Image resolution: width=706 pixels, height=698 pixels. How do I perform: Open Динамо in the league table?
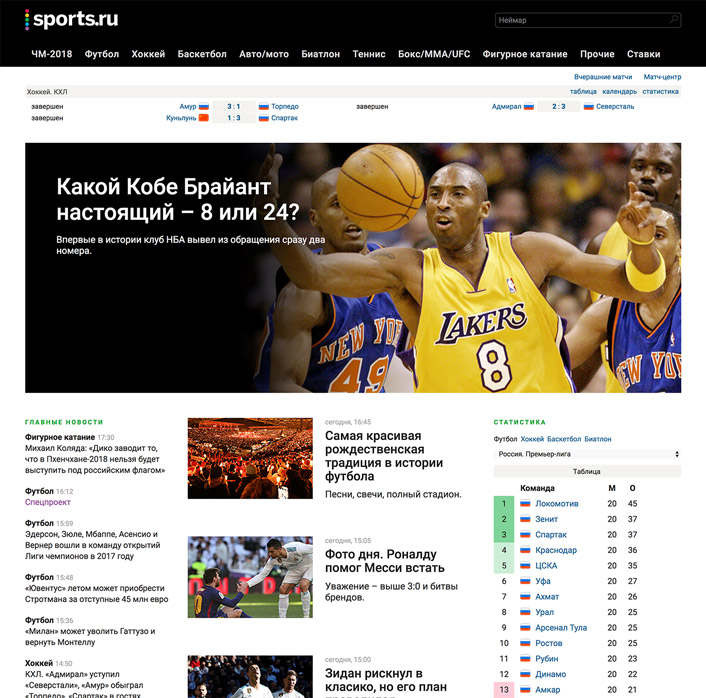click(551, 675)
